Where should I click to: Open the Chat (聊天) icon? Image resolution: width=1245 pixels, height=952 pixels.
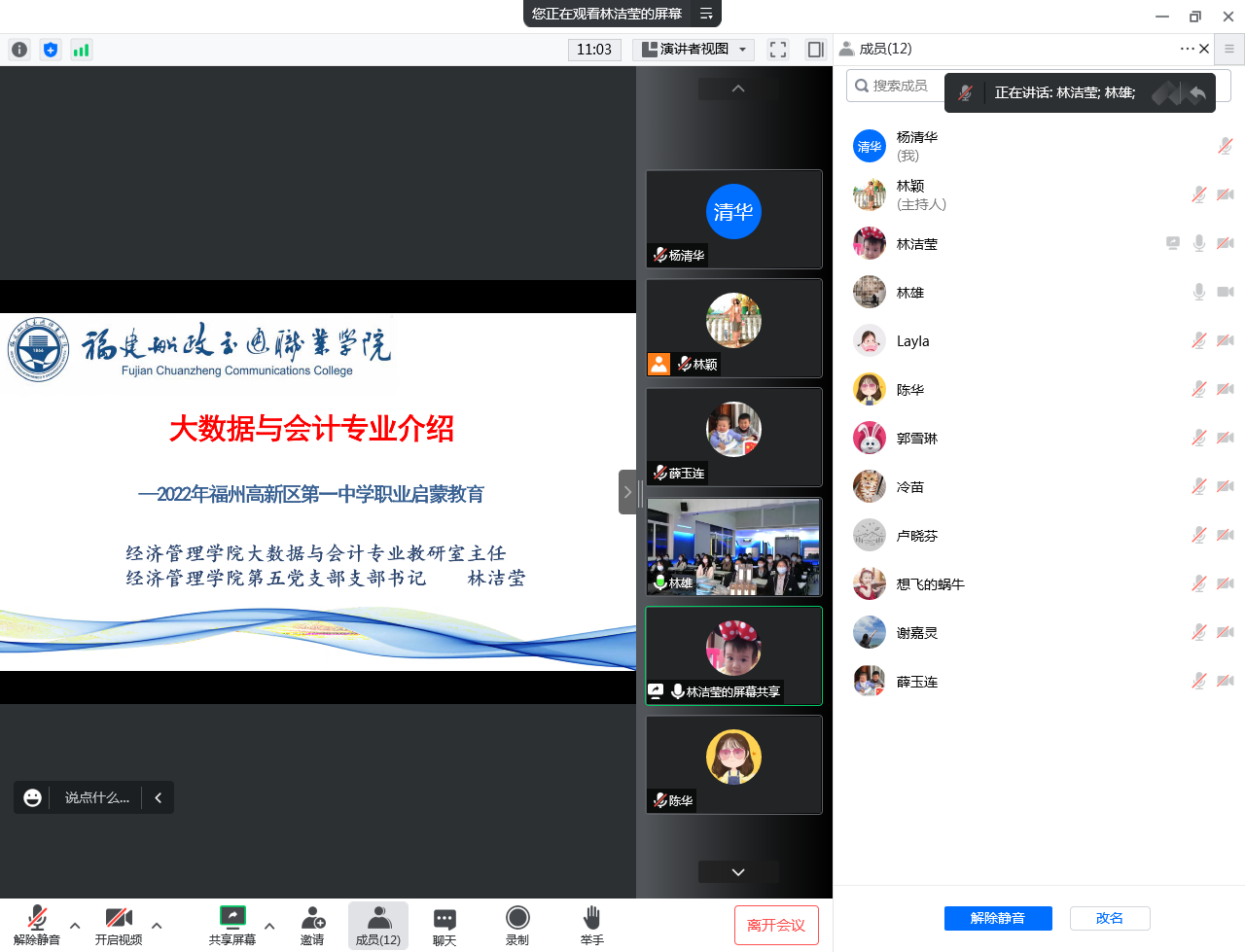(x=445, y=925)
